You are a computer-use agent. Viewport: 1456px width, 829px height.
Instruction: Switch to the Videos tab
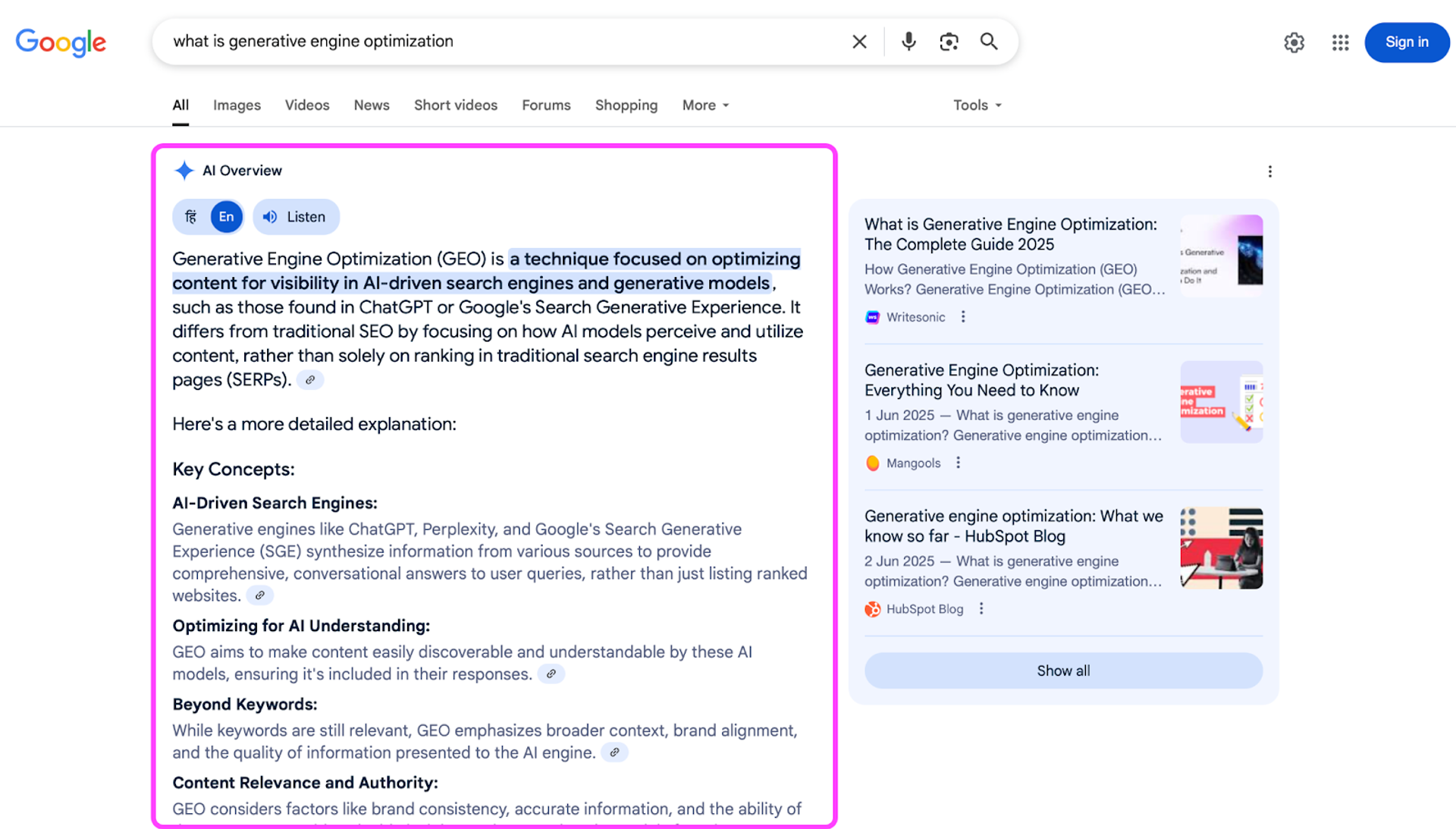click(307, 105)
